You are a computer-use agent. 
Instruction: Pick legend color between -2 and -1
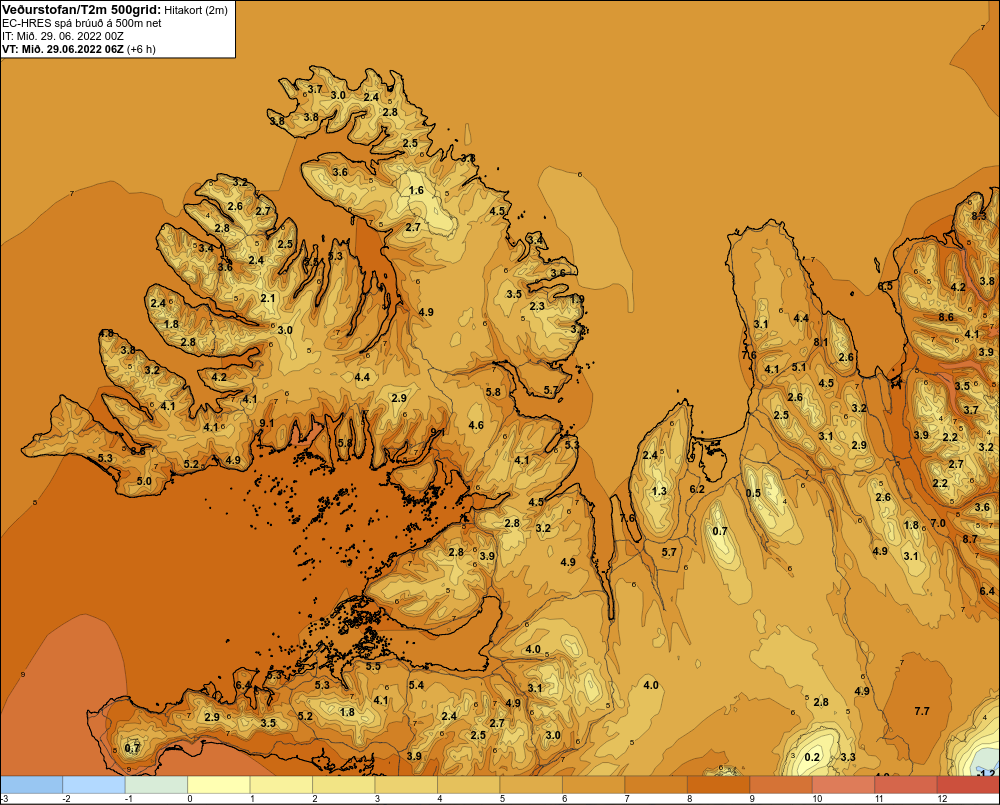(94, 784)
